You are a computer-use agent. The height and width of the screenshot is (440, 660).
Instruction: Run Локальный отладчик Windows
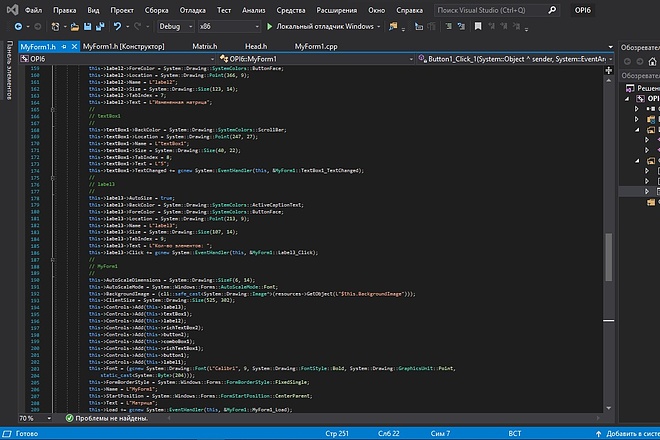pos(325,27)
